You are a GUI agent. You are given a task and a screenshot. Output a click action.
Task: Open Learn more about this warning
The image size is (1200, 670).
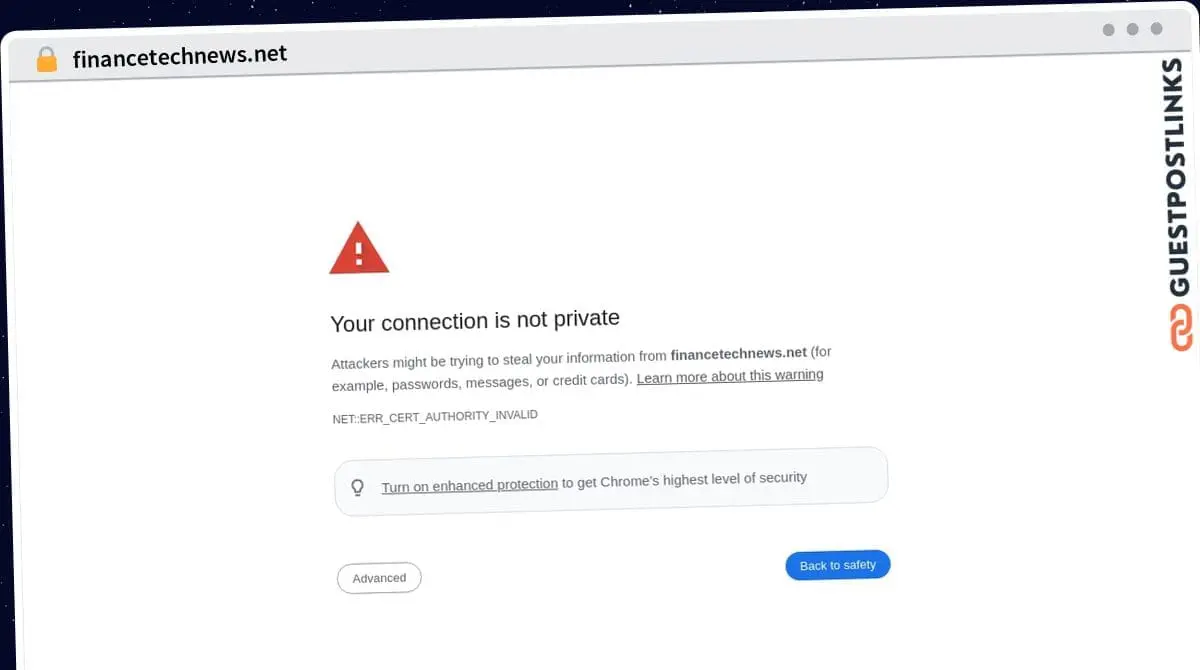[730, 376]
